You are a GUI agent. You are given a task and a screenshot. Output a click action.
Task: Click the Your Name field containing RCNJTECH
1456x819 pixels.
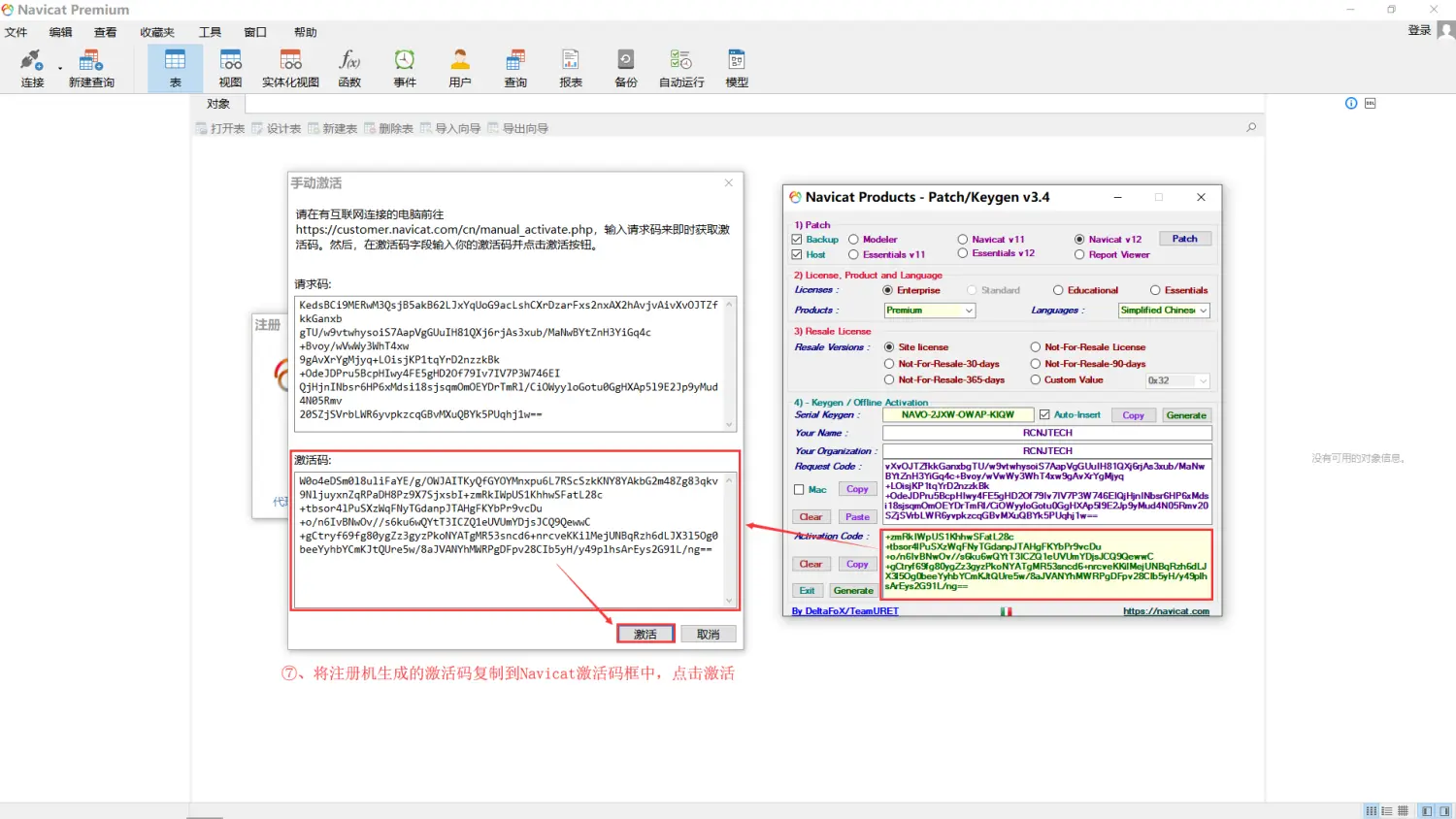coord(1047,433)
